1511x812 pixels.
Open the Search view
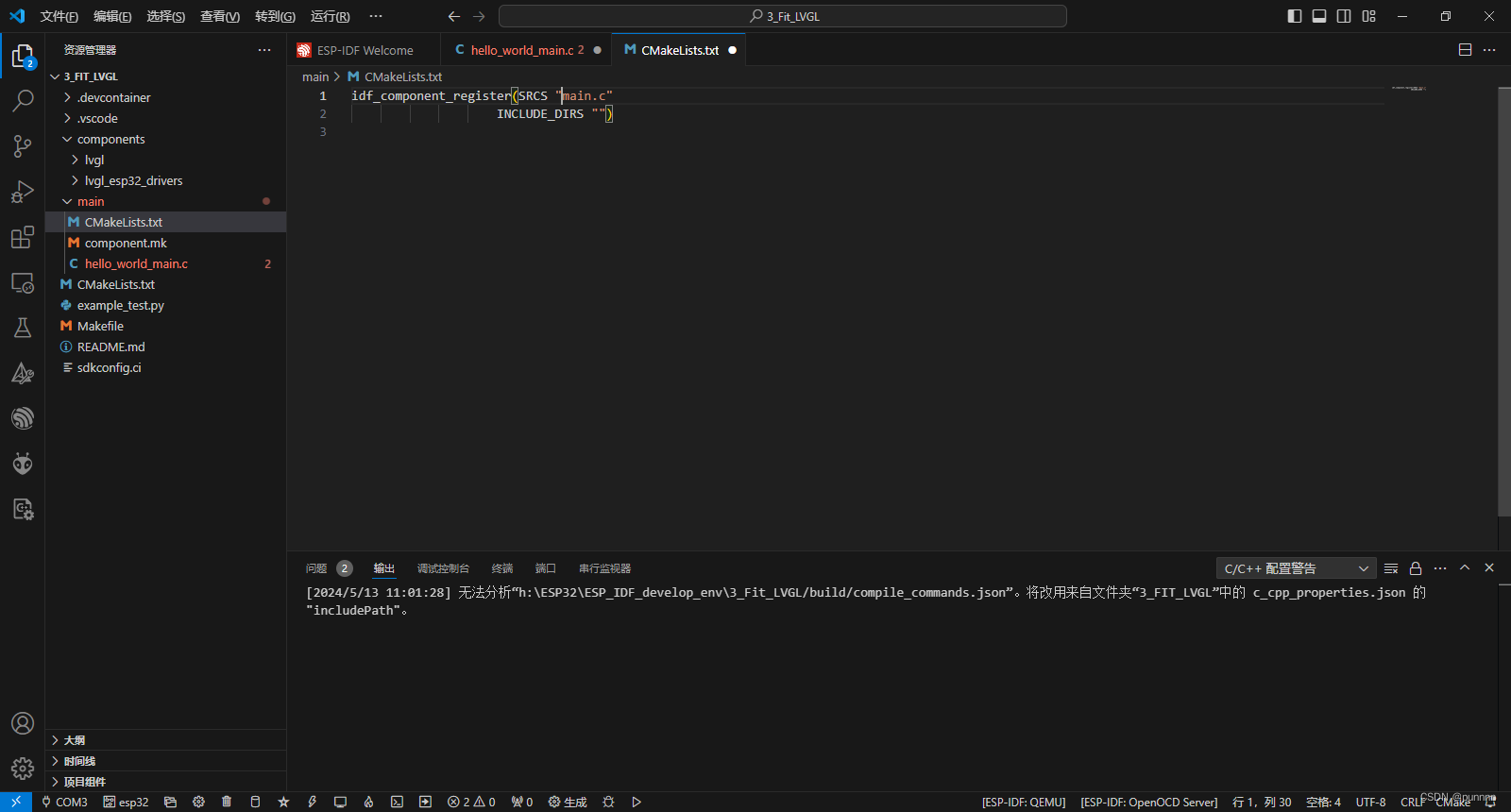(23, 100)
